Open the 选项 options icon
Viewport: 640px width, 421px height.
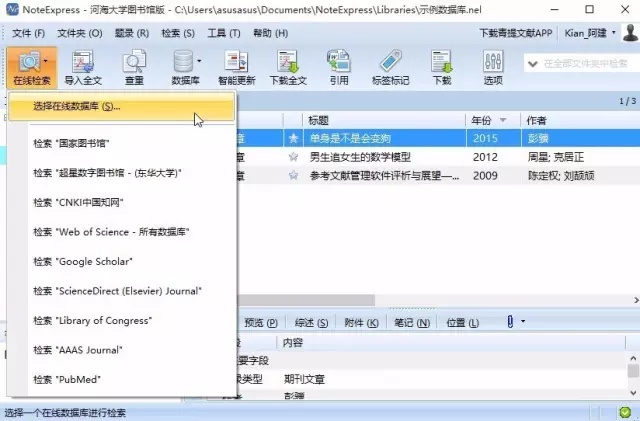[493, 62]
